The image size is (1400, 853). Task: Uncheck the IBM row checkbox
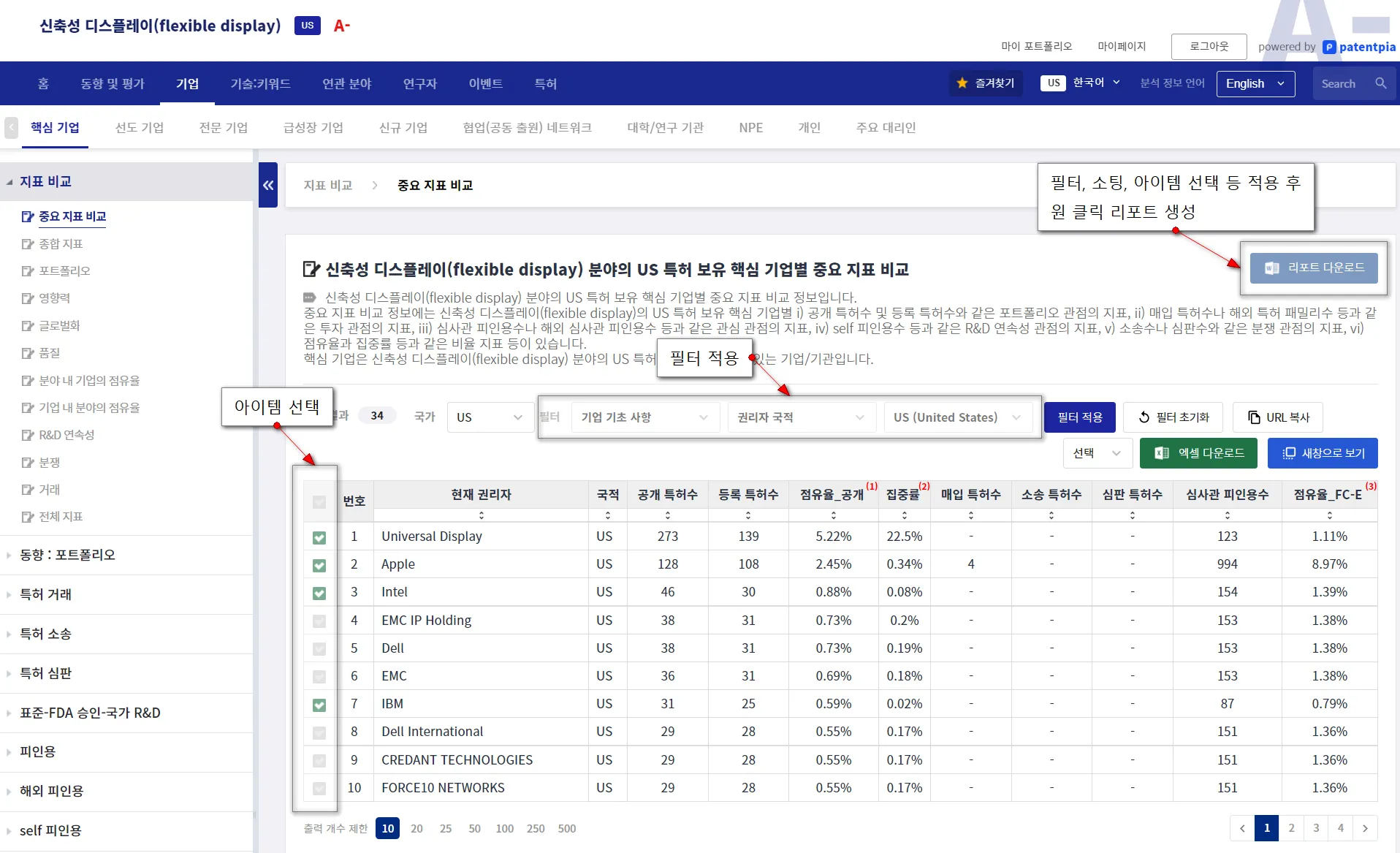click(x=319, y=705)
